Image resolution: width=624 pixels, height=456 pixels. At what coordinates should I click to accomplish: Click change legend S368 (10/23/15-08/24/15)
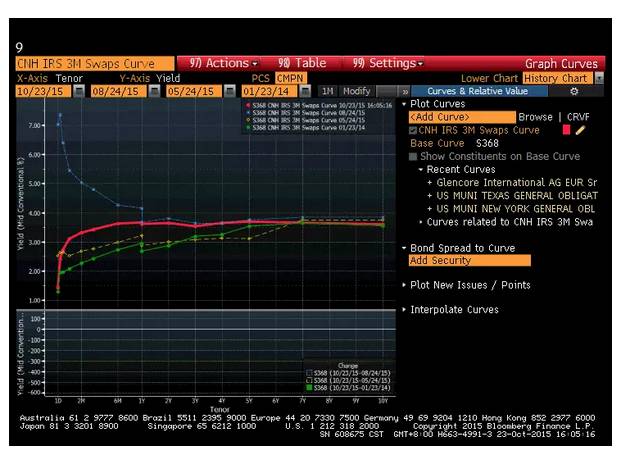[348, 373]
